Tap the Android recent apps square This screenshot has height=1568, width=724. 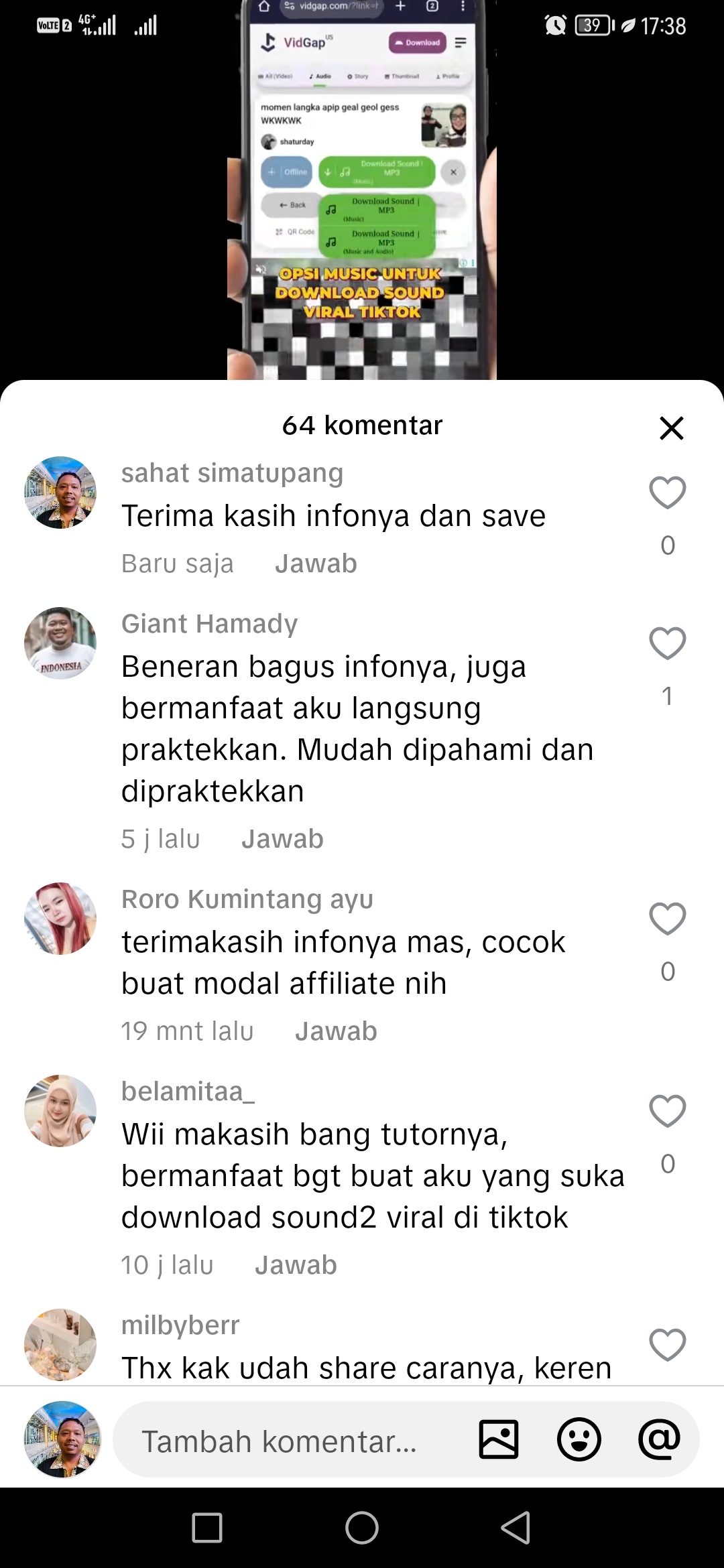(x=207, y=1528)
